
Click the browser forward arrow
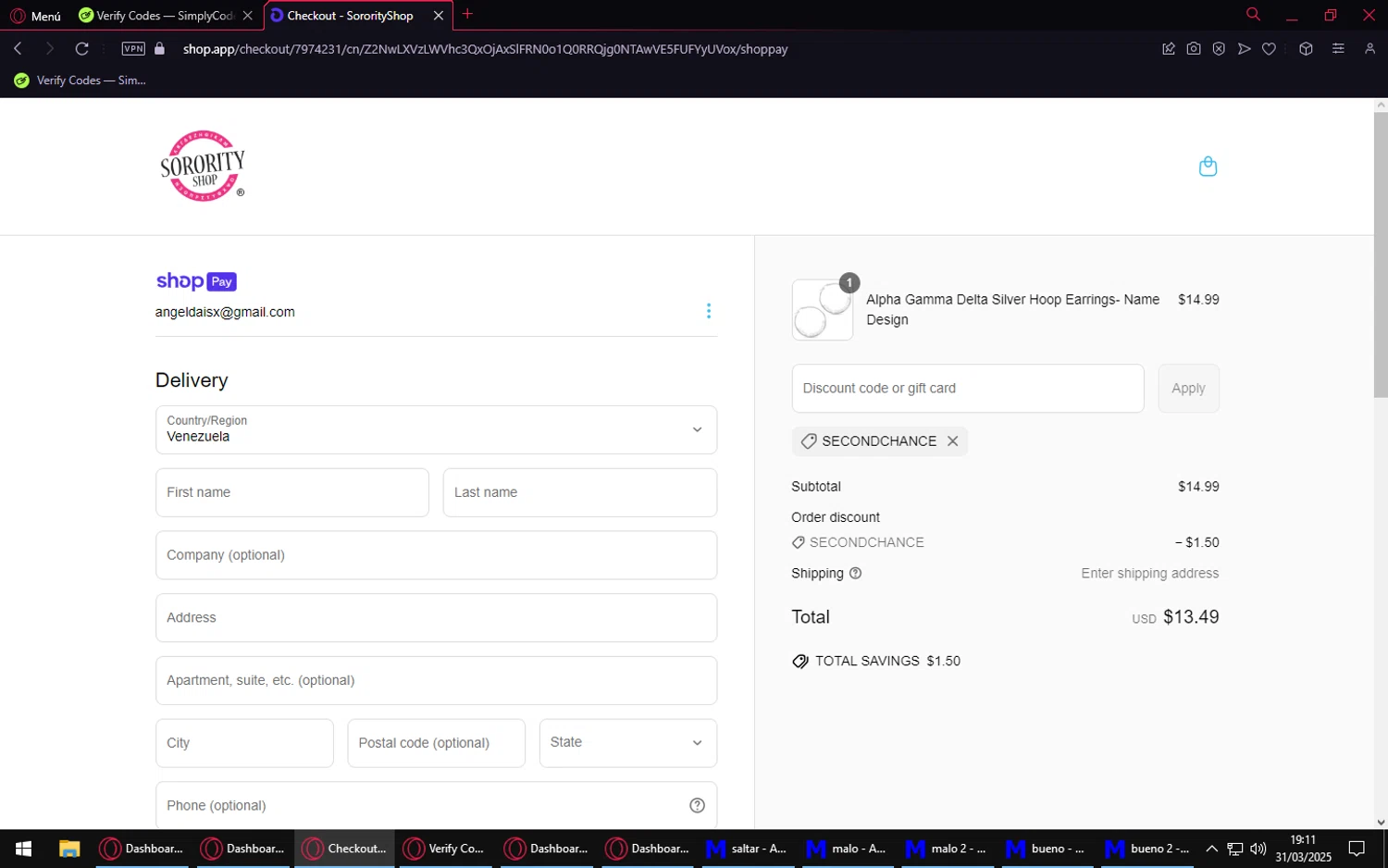[x=50, y=49]
